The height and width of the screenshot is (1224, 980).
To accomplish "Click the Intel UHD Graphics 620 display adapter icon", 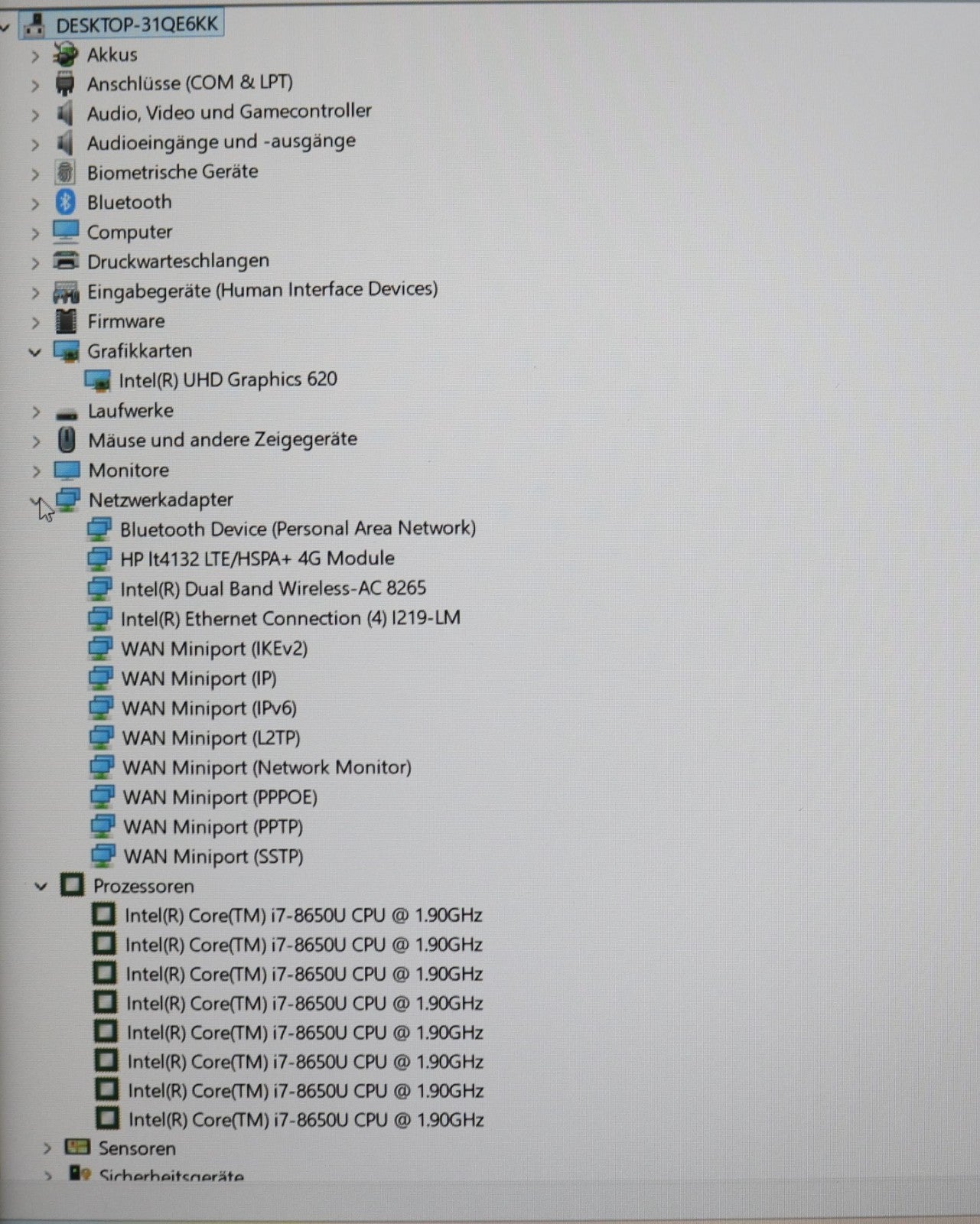I will (98, 380).
